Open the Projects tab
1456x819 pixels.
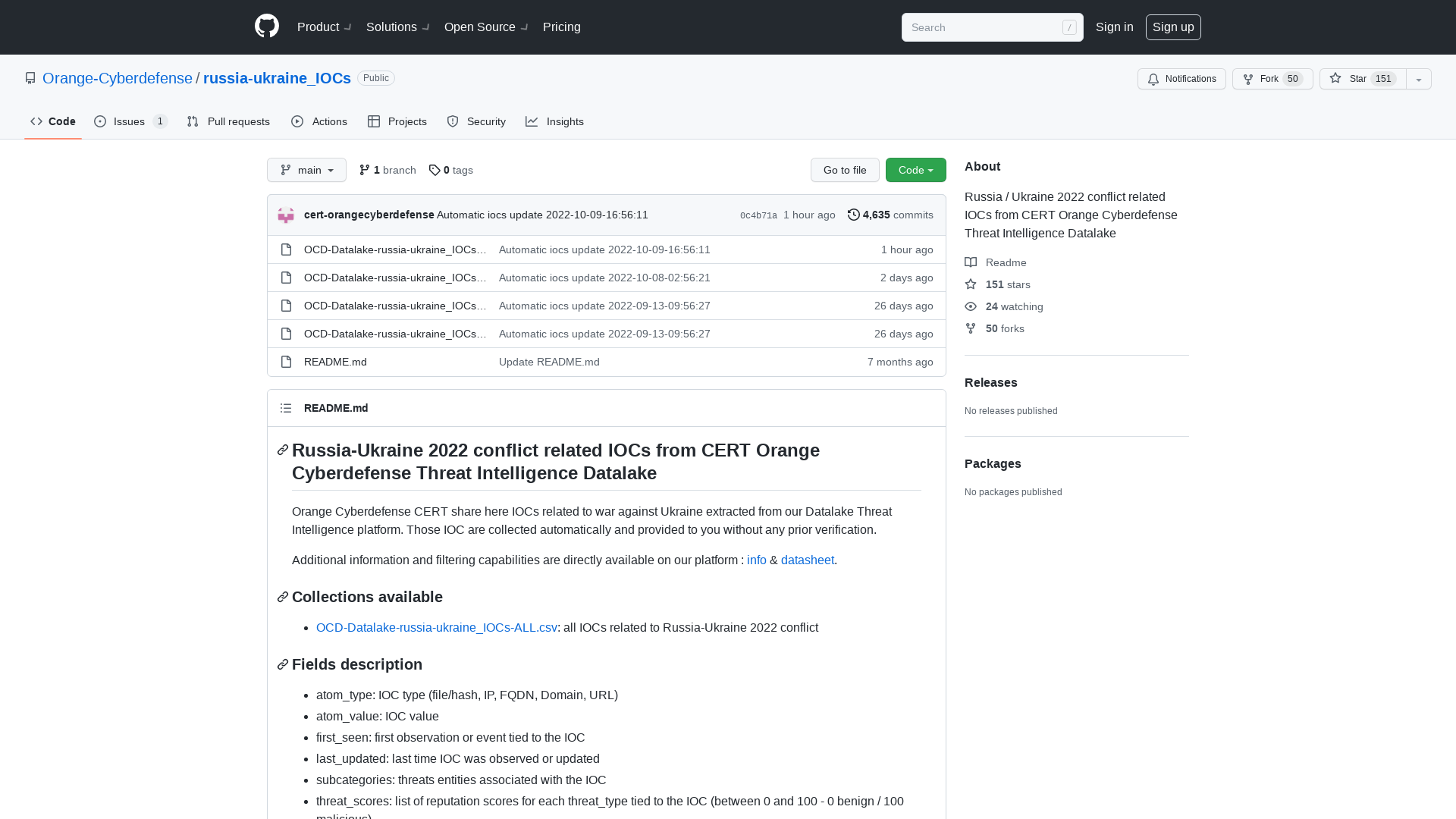tap(397, 121)
